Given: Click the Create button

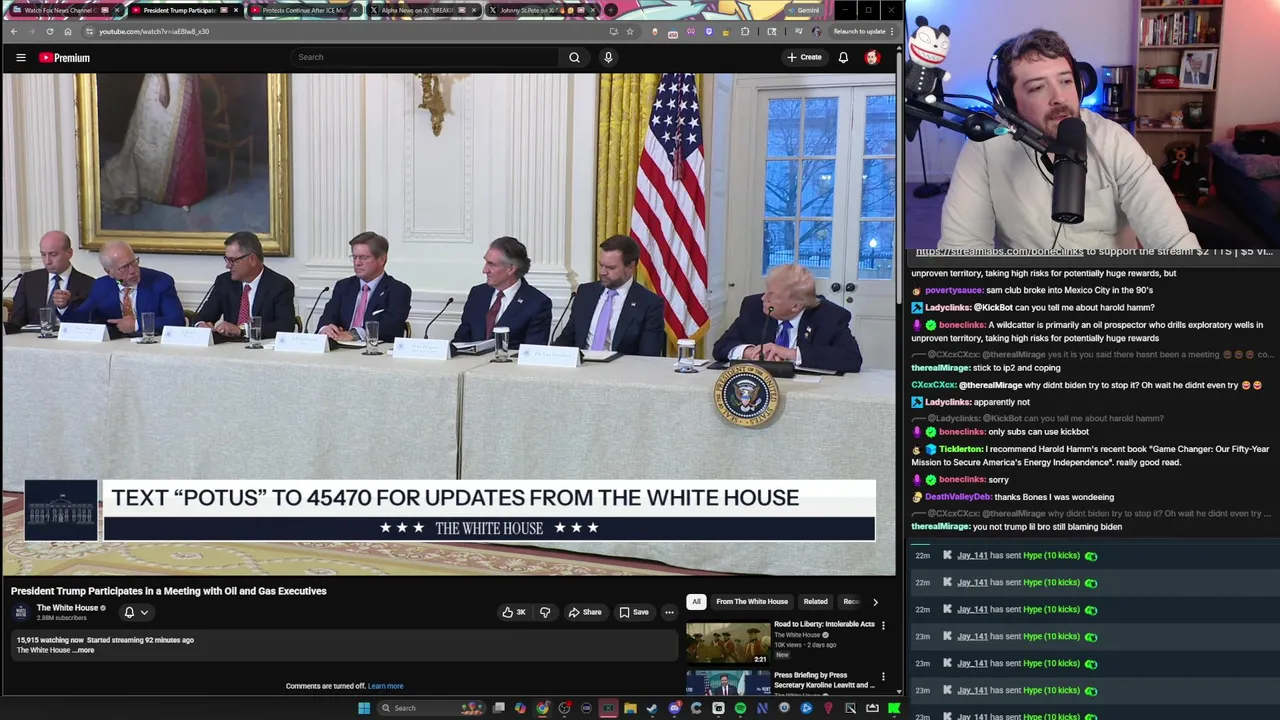Looking at the screenshot, I should coord(804,57).
